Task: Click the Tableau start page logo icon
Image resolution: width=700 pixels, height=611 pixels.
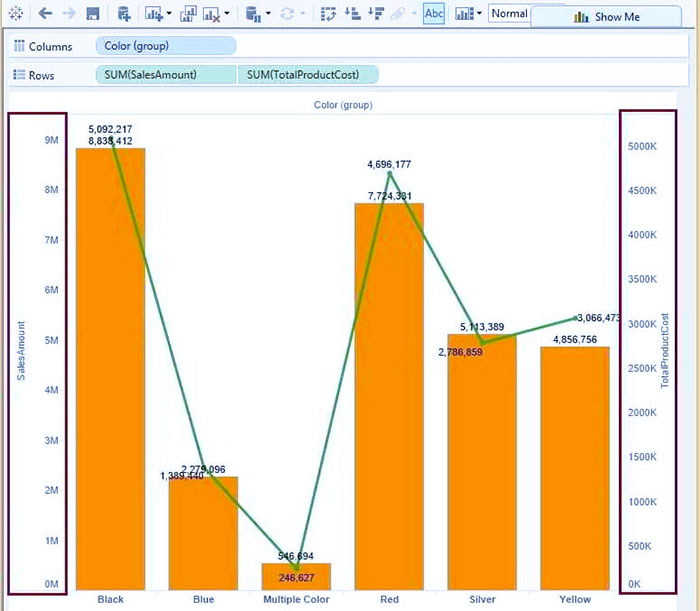Action: tap(16, 13)
